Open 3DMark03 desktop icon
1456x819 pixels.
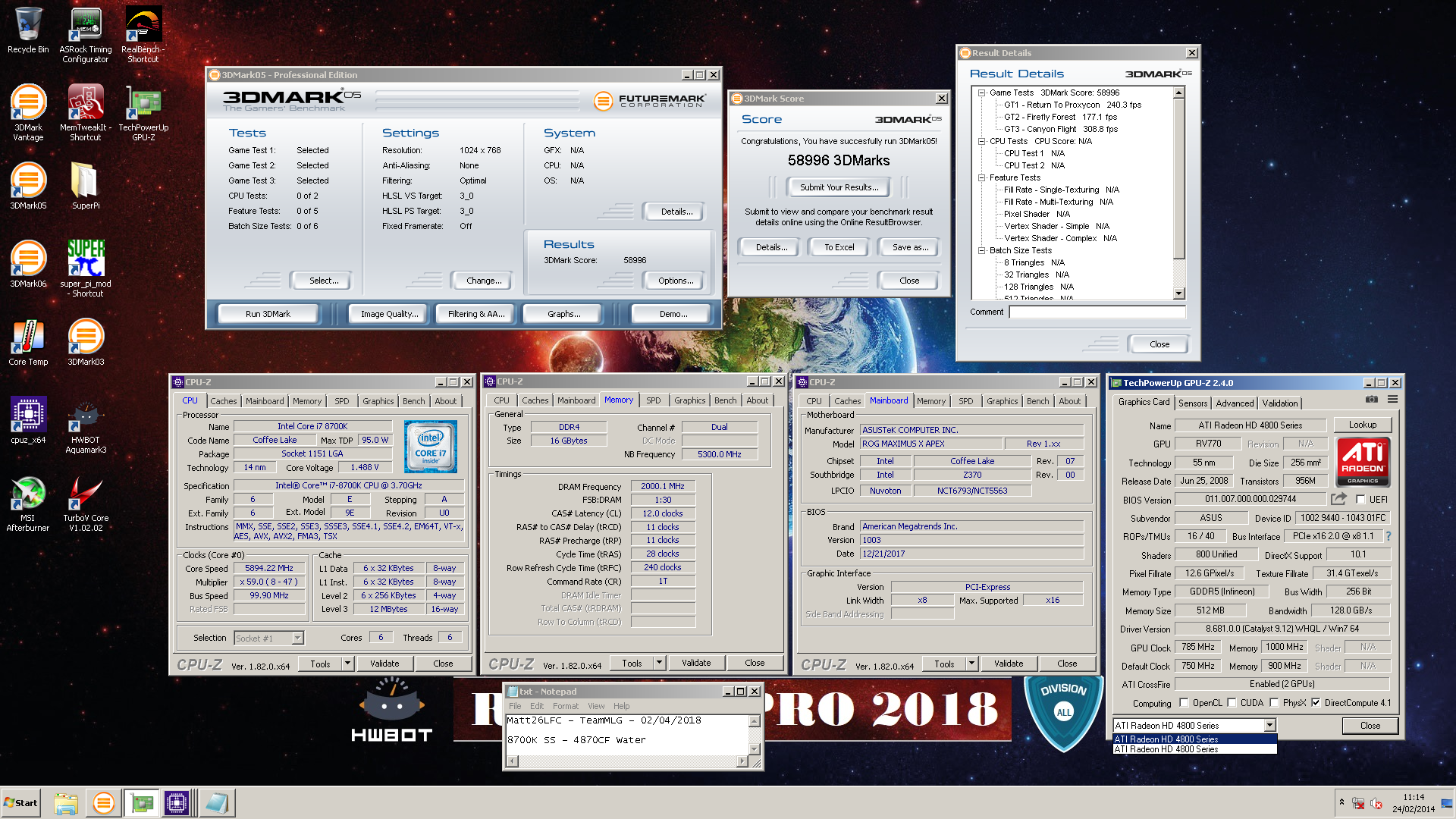pos(86,343)
